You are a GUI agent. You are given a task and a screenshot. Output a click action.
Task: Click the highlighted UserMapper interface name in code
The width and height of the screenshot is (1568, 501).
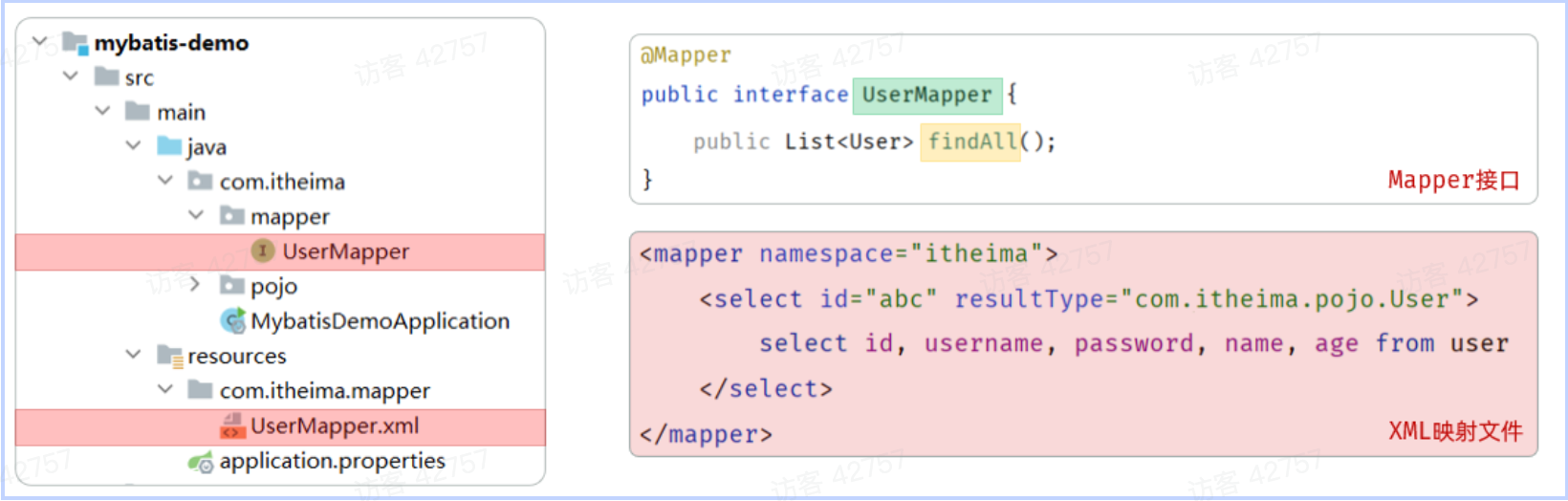click(926, 96)
